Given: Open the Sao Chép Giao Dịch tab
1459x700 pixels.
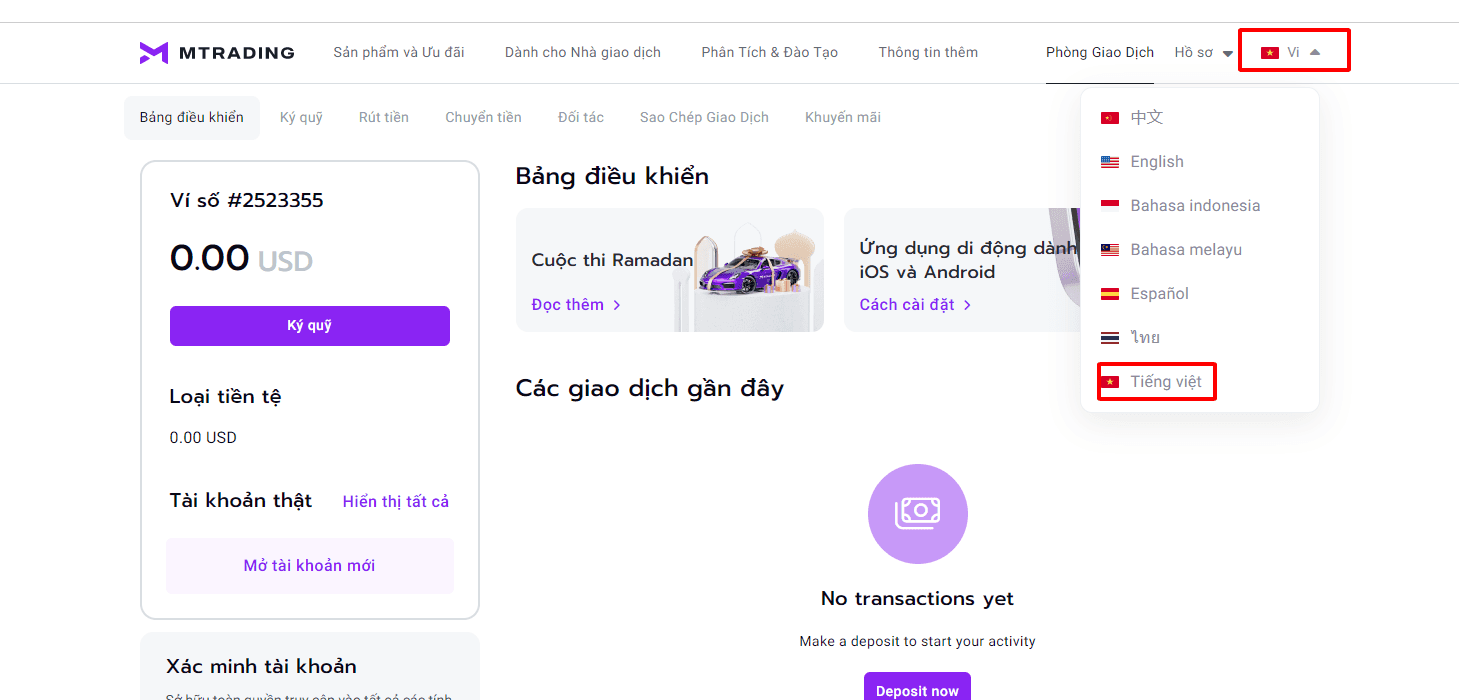Looking at the screenshot, I should (704, 118).
